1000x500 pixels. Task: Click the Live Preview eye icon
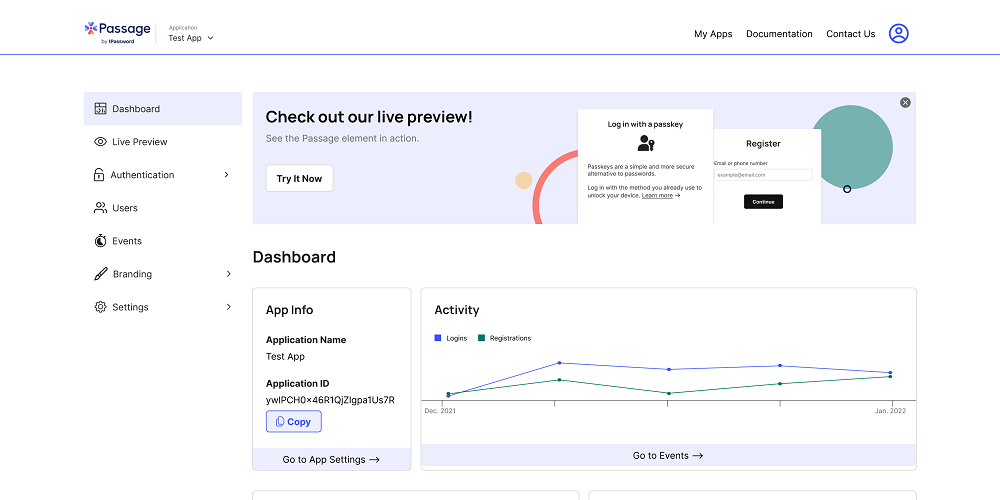[100, 142]
